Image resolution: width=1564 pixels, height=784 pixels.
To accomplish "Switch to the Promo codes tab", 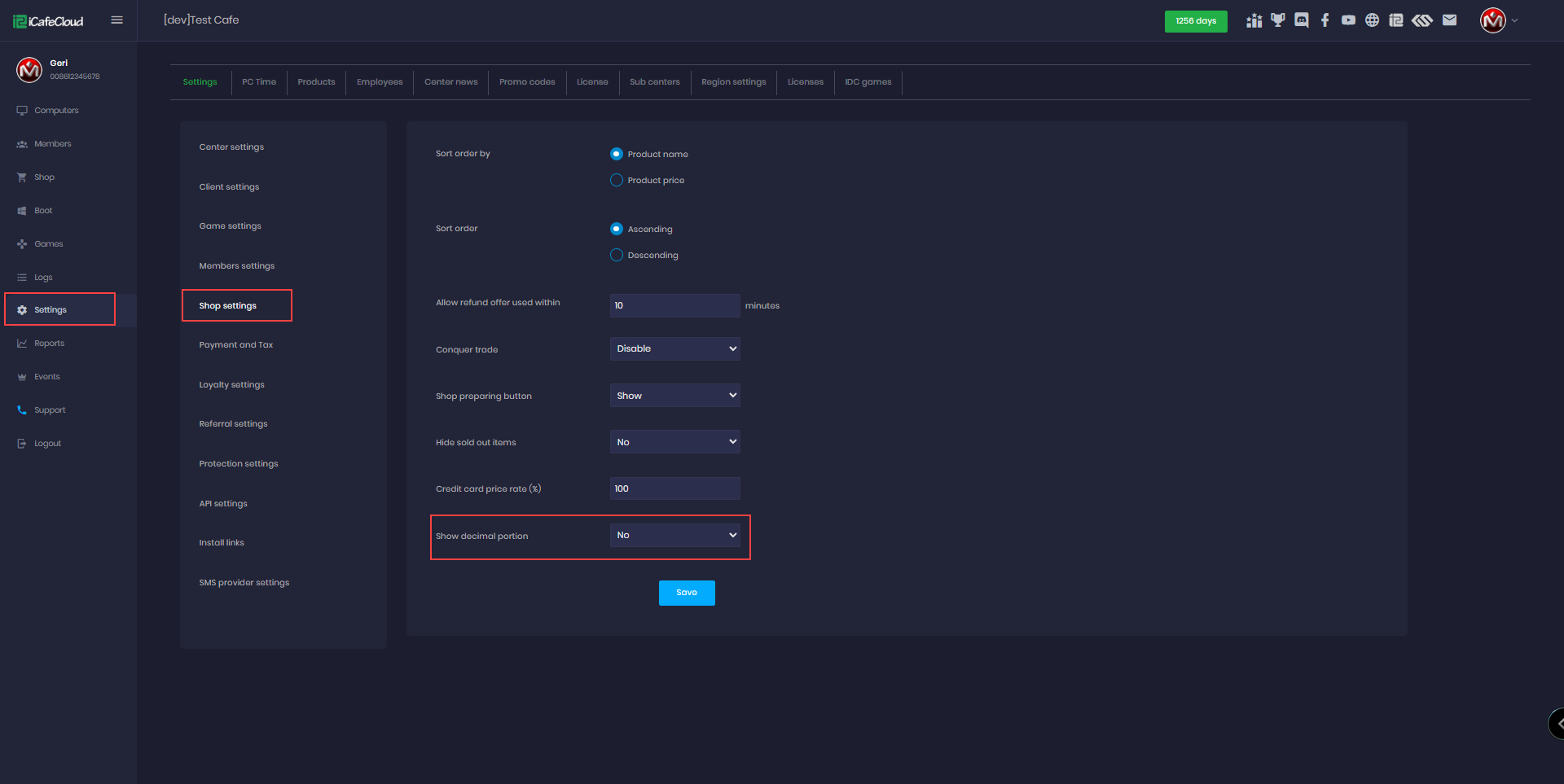I will 527,82.
